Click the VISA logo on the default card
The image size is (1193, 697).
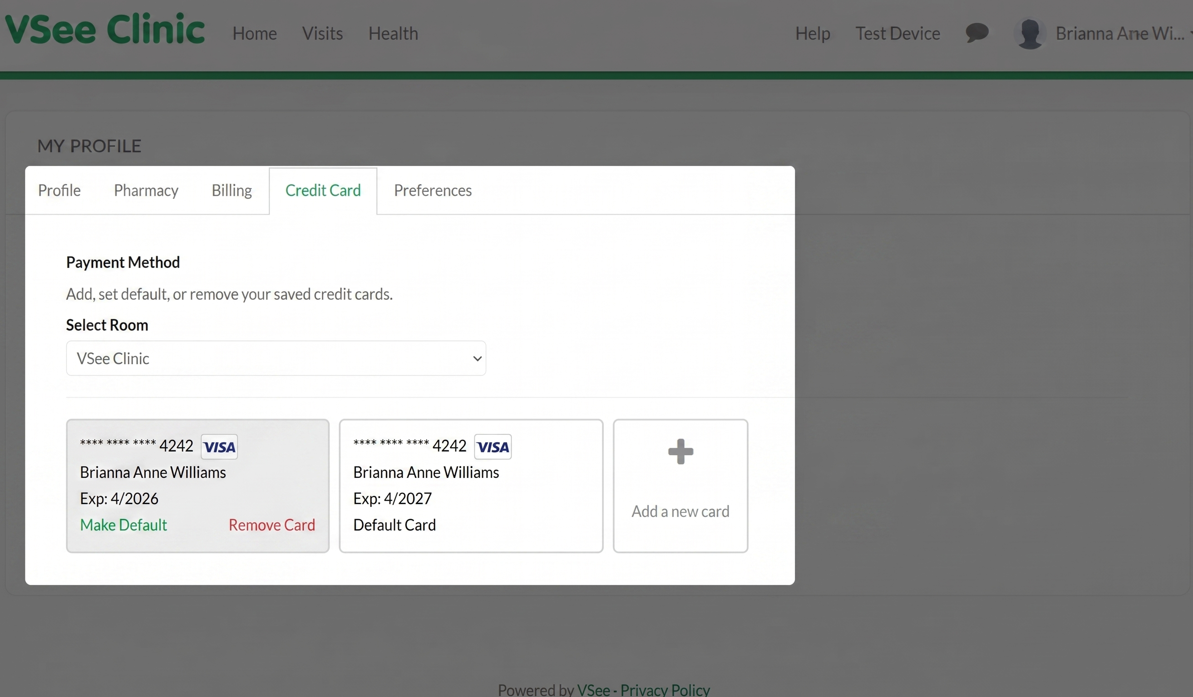492,446
